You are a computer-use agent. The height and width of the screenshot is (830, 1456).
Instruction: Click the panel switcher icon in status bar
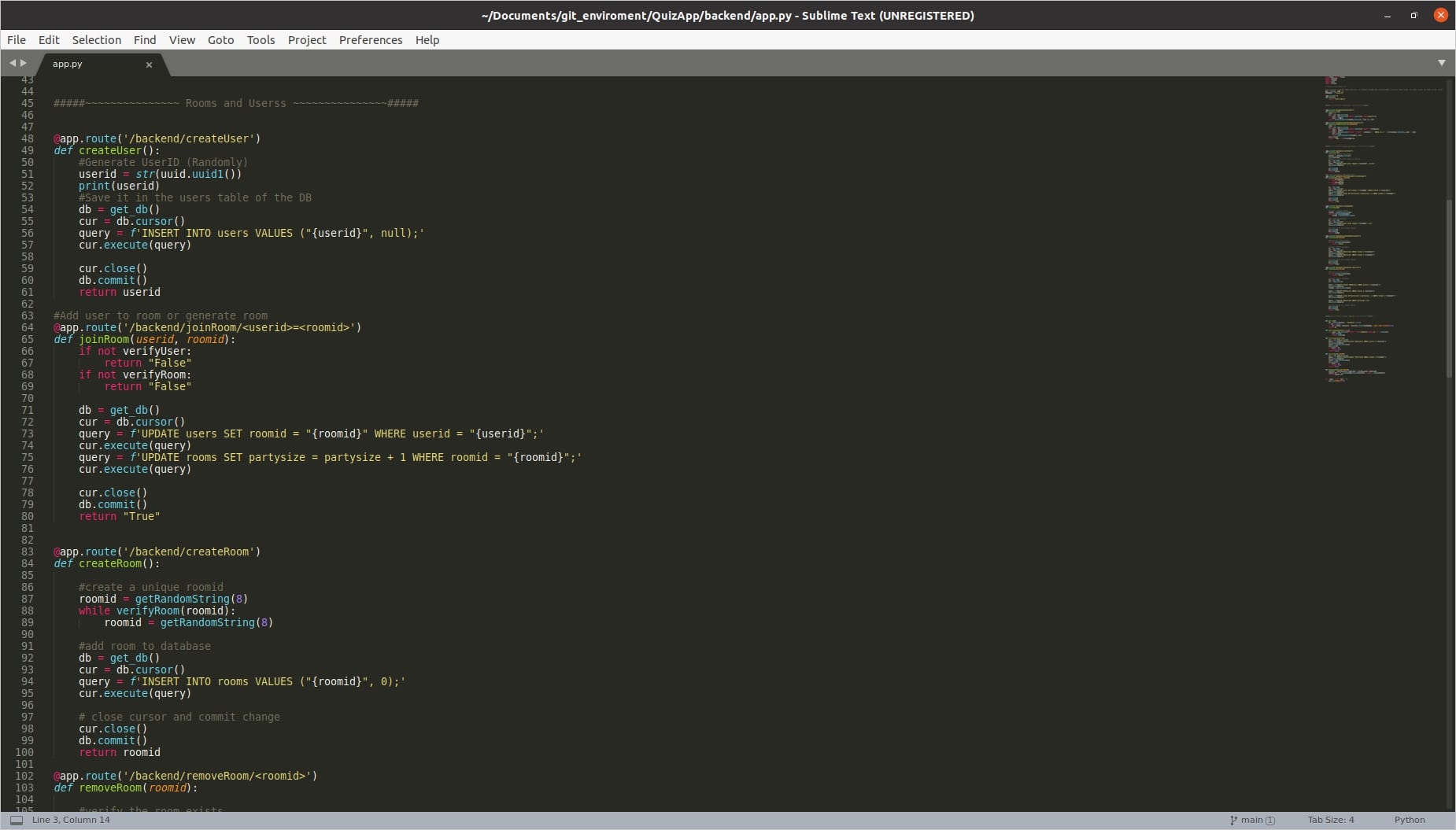pyautogui.click(x=16, y=820)
